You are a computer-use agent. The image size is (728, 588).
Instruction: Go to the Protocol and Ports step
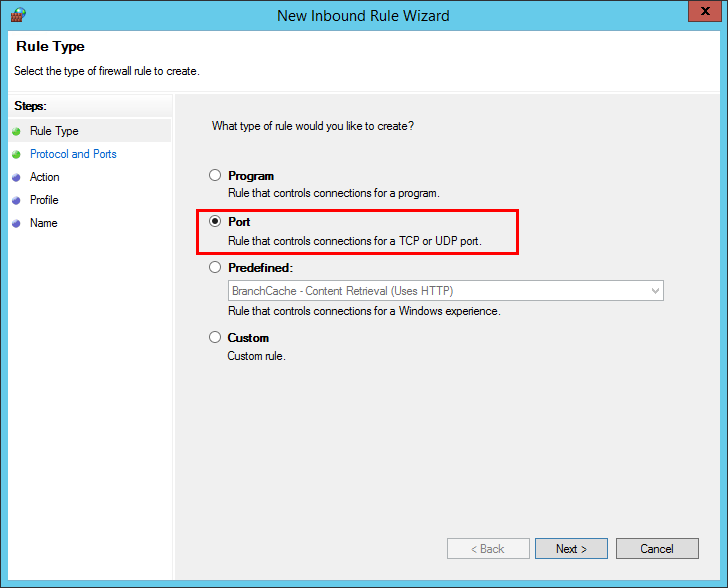pos(73,154)
